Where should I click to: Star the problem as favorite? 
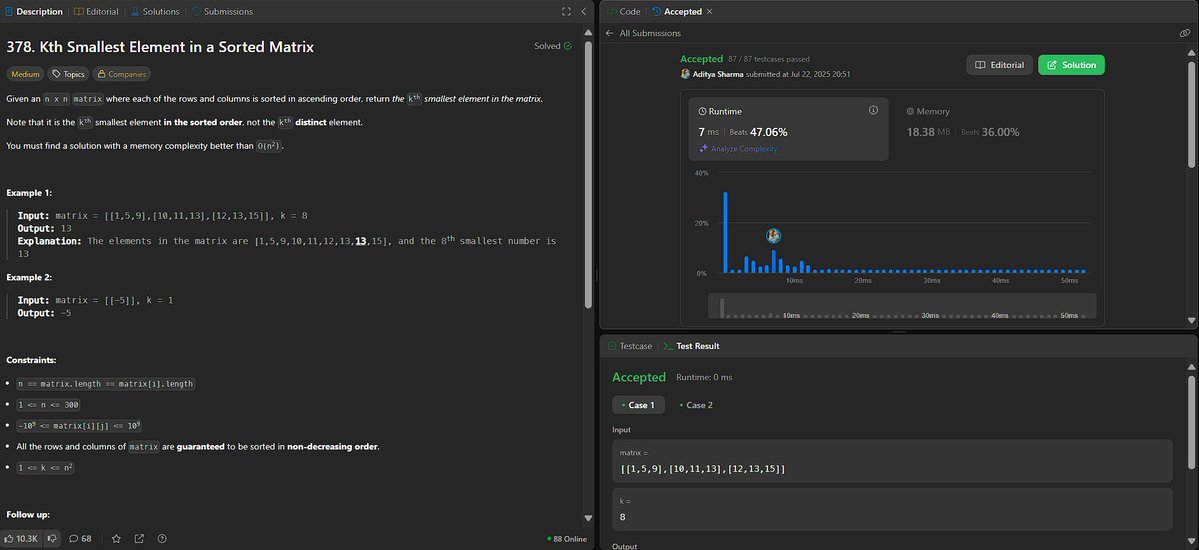click(x=116, y=539)
